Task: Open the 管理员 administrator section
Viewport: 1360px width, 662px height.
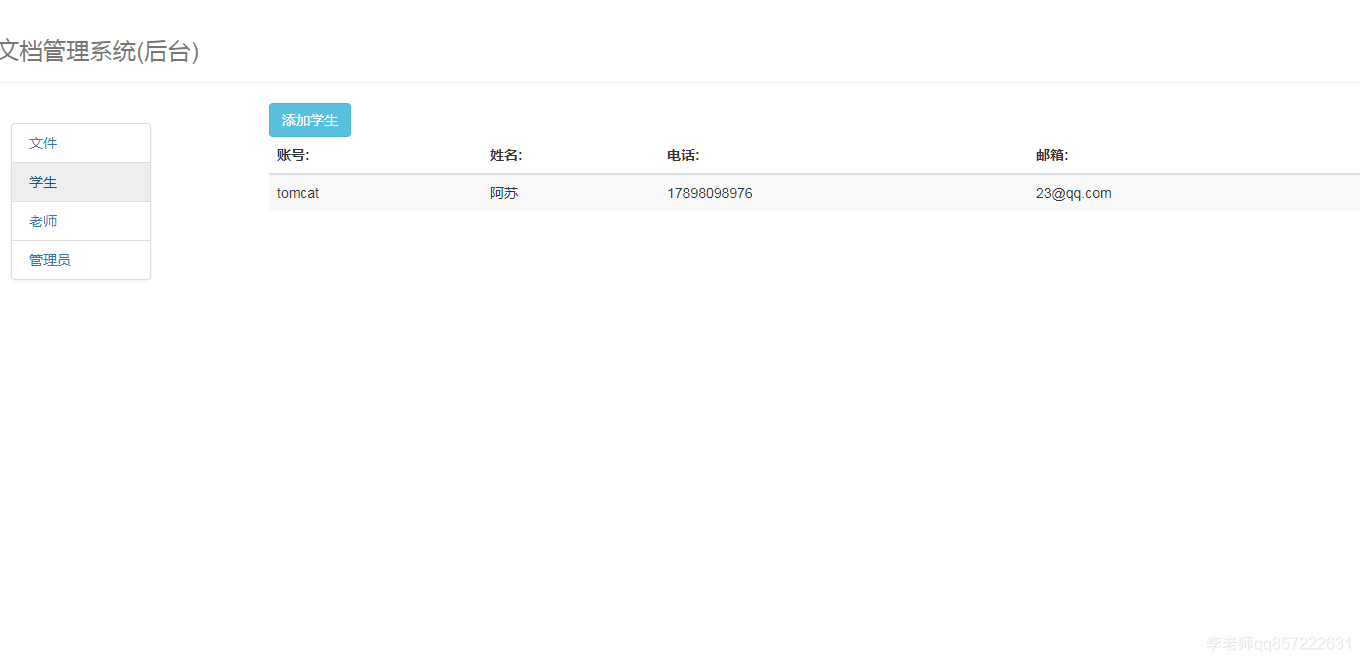Action: click(50, 260)
